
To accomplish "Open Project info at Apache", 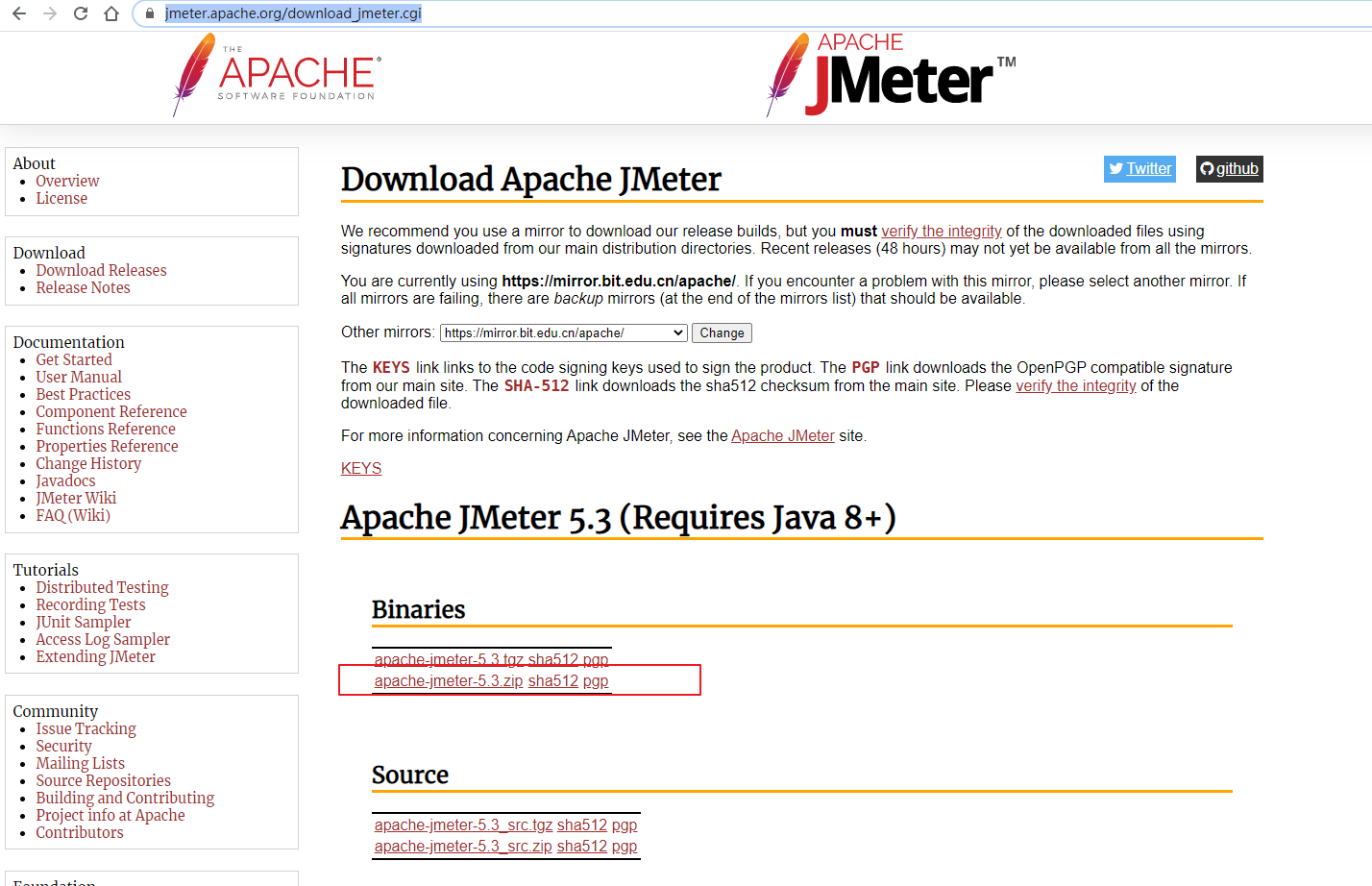I will [x=110, y=815].
